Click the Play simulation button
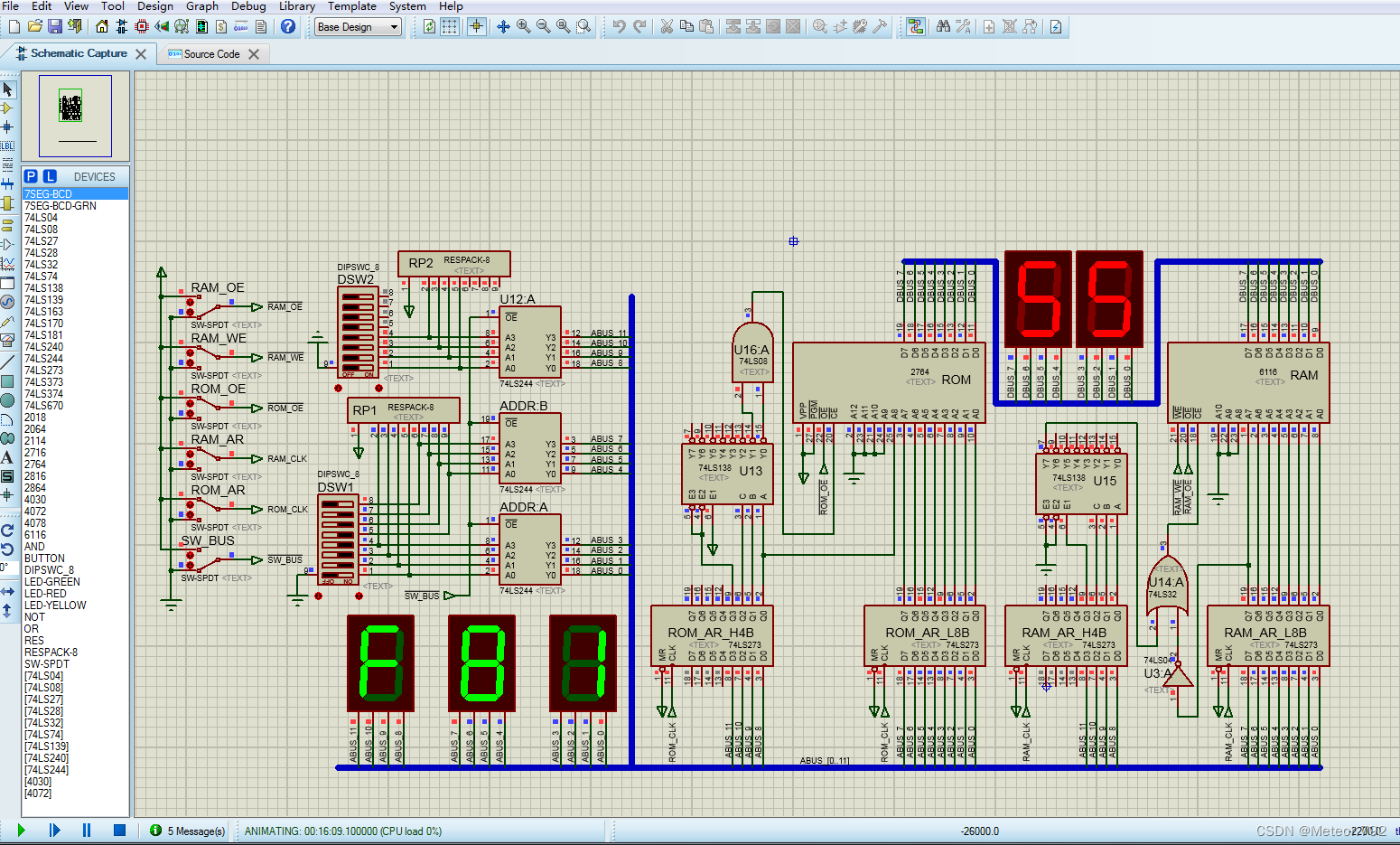The height and width of the screenshot is (845, 1400). [x=21, y=830]
